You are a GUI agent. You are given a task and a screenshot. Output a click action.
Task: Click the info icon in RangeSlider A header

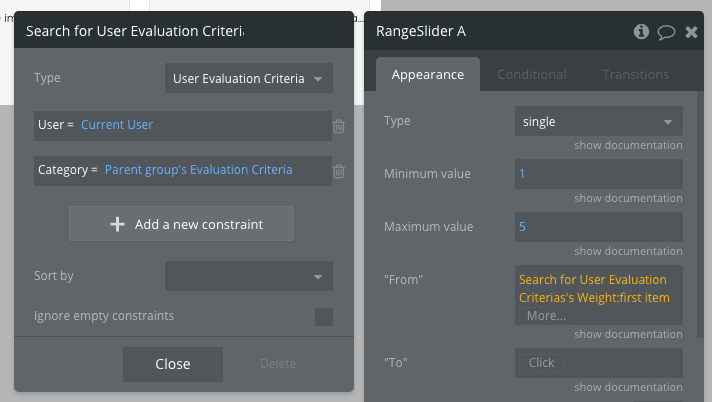coord(642,31)
